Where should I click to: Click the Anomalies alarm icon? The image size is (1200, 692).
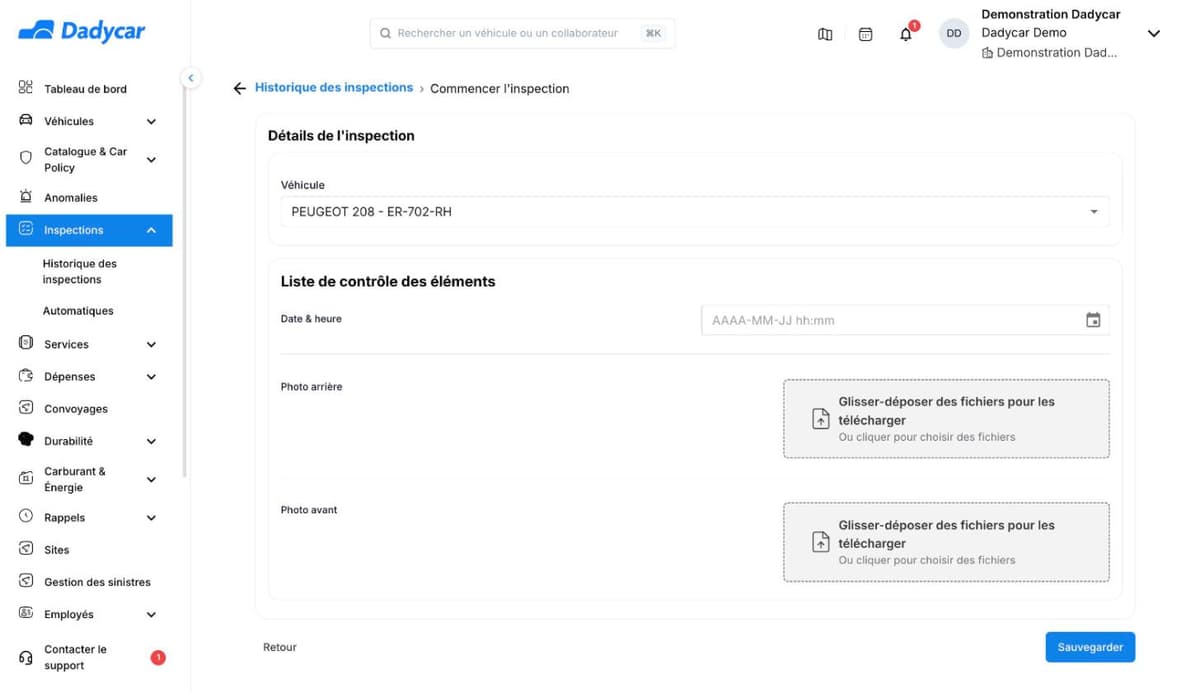pos(26,197)
